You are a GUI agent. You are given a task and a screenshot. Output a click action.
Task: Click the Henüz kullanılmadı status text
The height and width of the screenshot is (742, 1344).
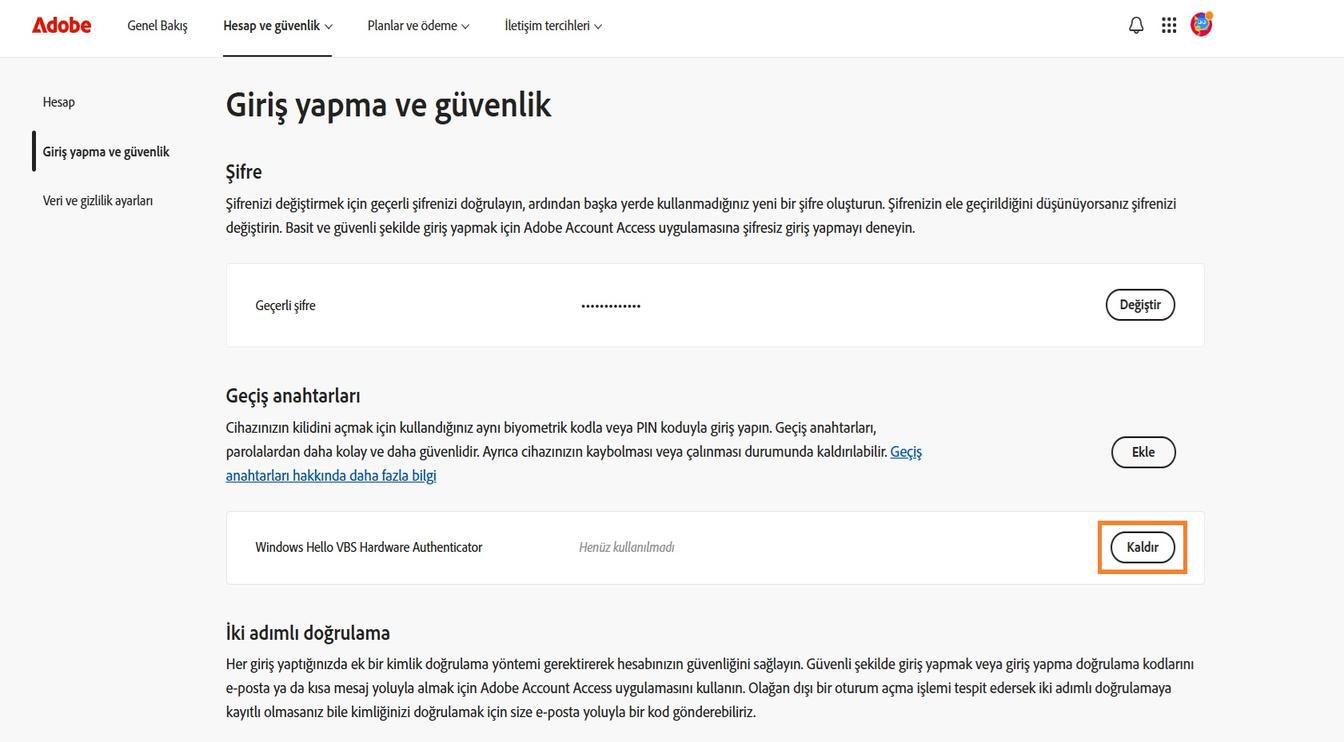(x=626, y=546)
